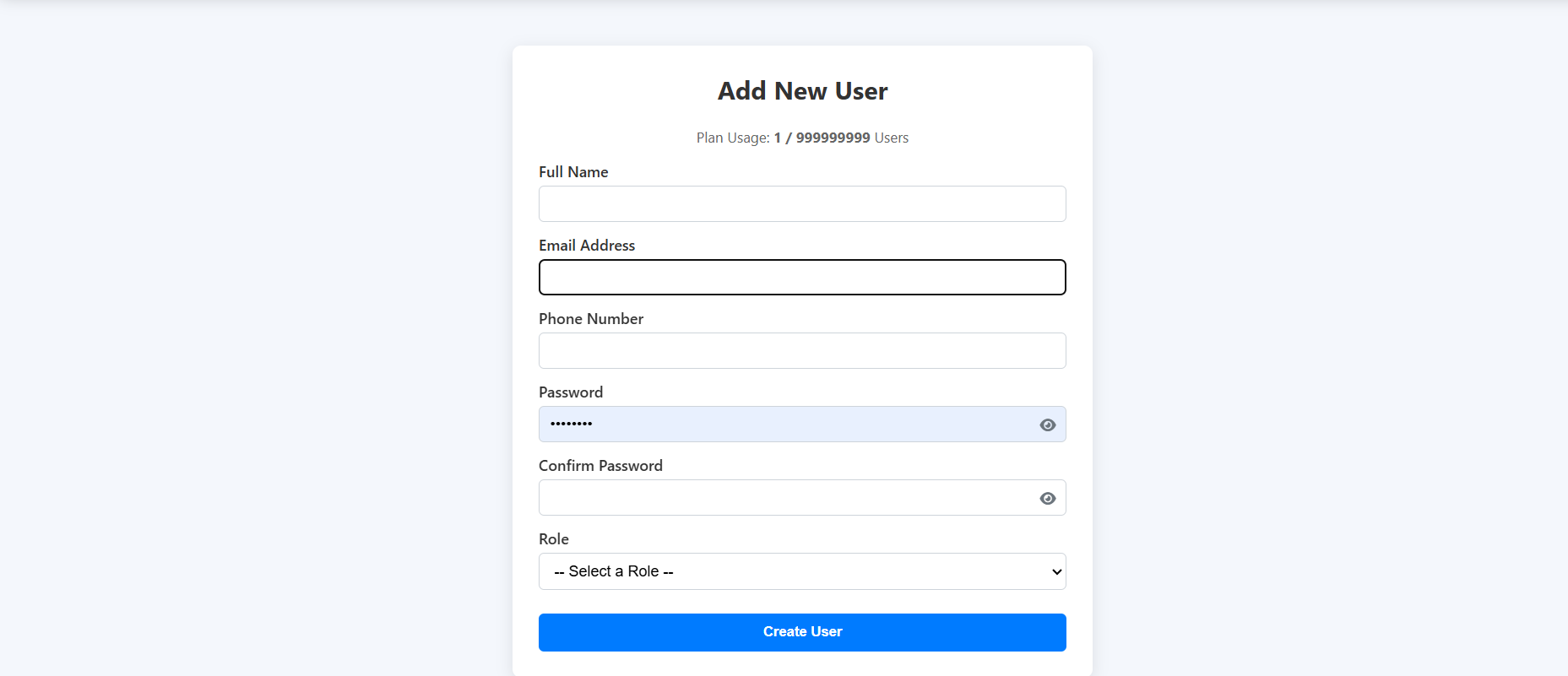Click the 999999999 user limit number

(833, 138)
